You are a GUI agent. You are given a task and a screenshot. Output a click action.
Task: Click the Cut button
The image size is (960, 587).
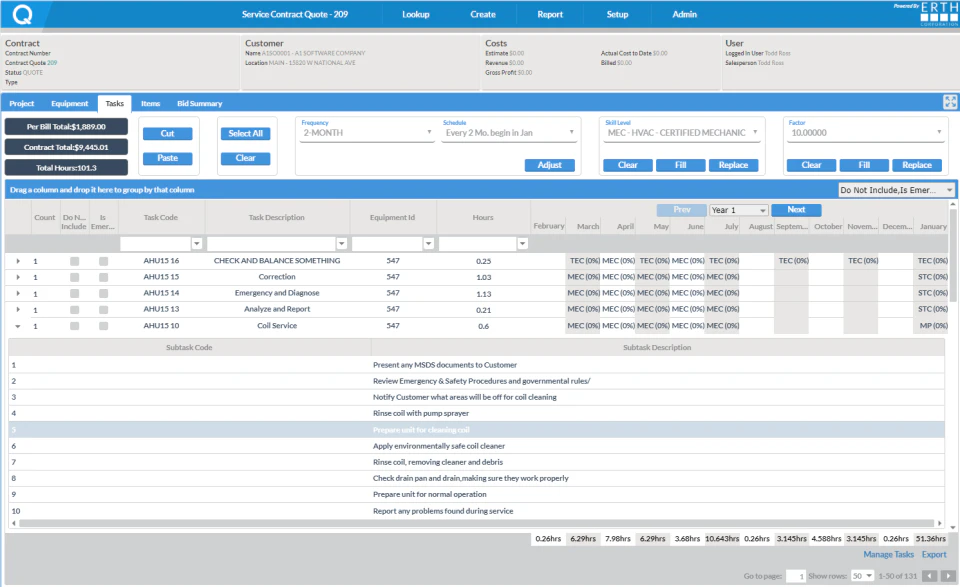(167, 133)
